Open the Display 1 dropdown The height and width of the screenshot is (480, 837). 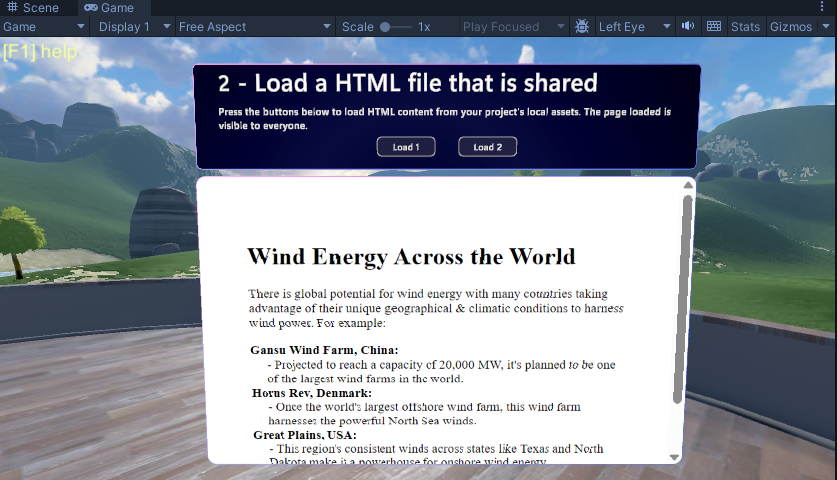point(135,27)
